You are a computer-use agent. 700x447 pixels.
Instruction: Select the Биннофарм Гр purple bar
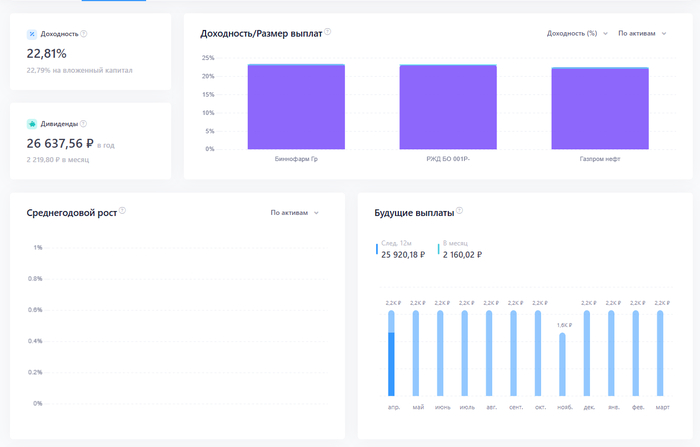[296, 108]
